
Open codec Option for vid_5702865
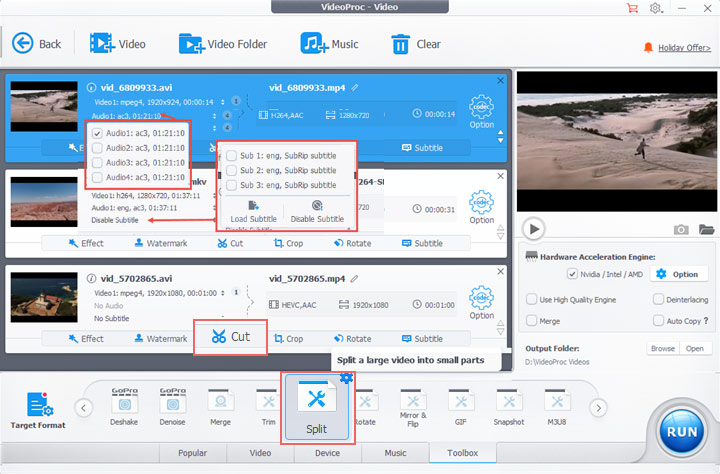coord(481,303)
